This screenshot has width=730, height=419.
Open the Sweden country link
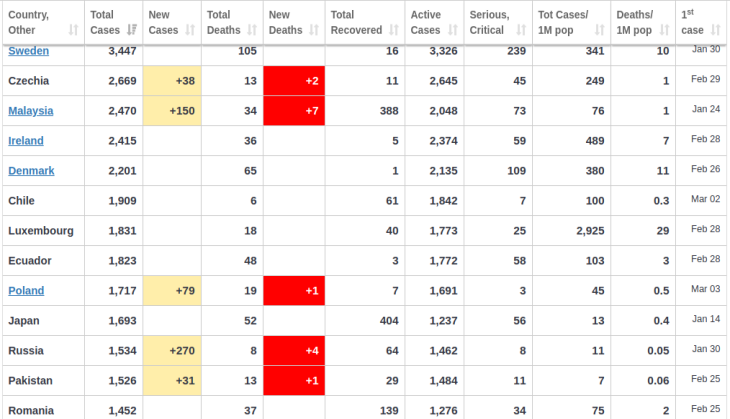pyautogui.click(x=28, y=51)
